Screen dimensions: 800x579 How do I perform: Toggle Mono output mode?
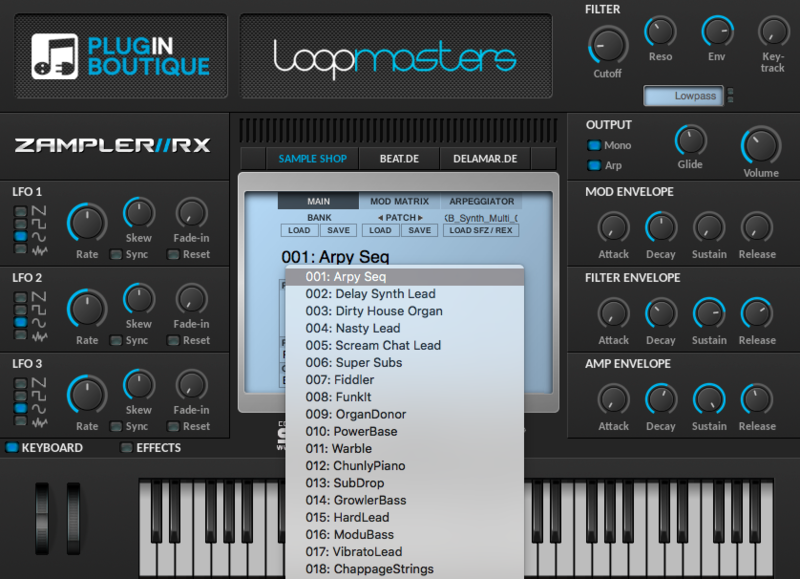[x=594, y=145]
